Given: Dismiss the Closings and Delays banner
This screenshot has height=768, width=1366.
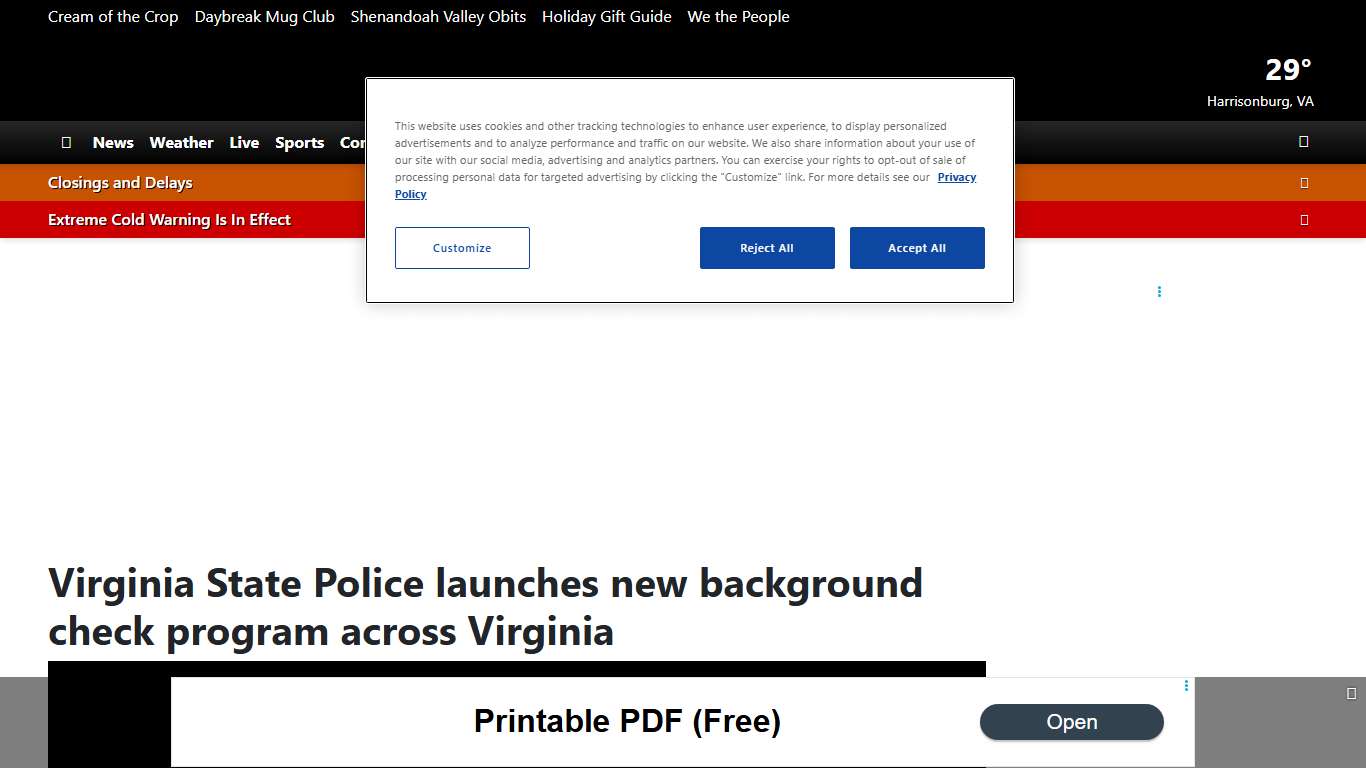Looking at the screenshot, I should click(x=1304, y=182).
